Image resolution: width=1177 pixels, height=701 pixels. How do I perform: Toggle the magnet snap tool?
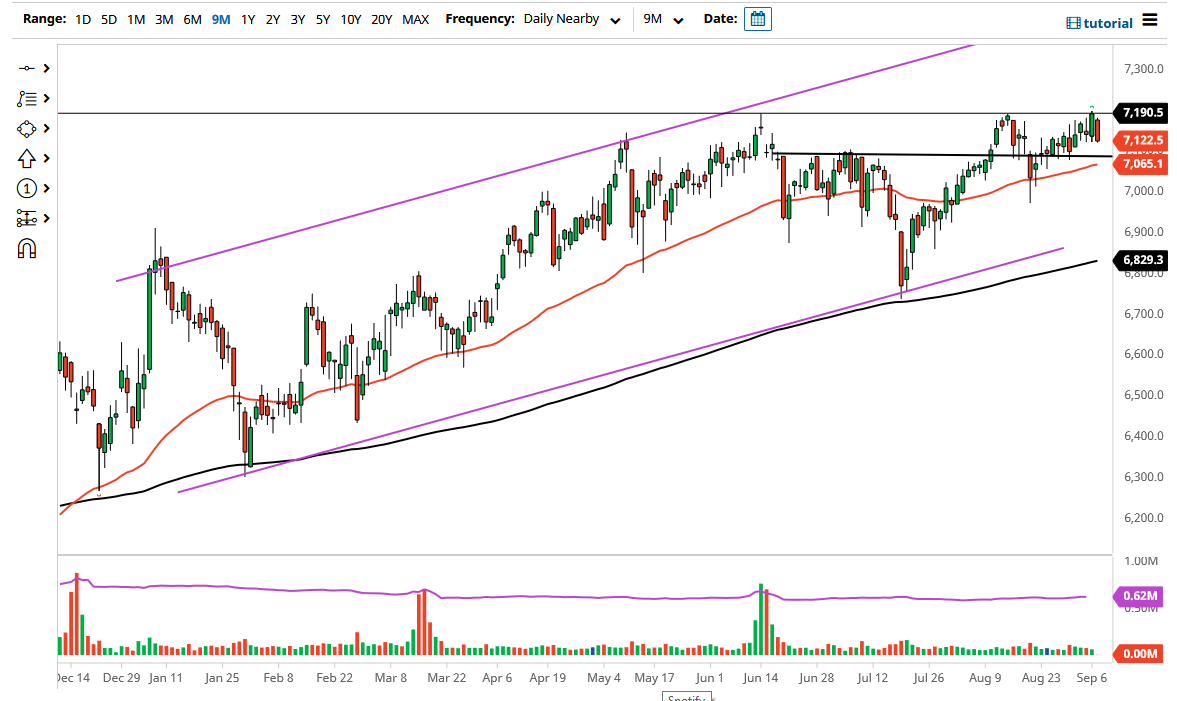click(28, 248)
